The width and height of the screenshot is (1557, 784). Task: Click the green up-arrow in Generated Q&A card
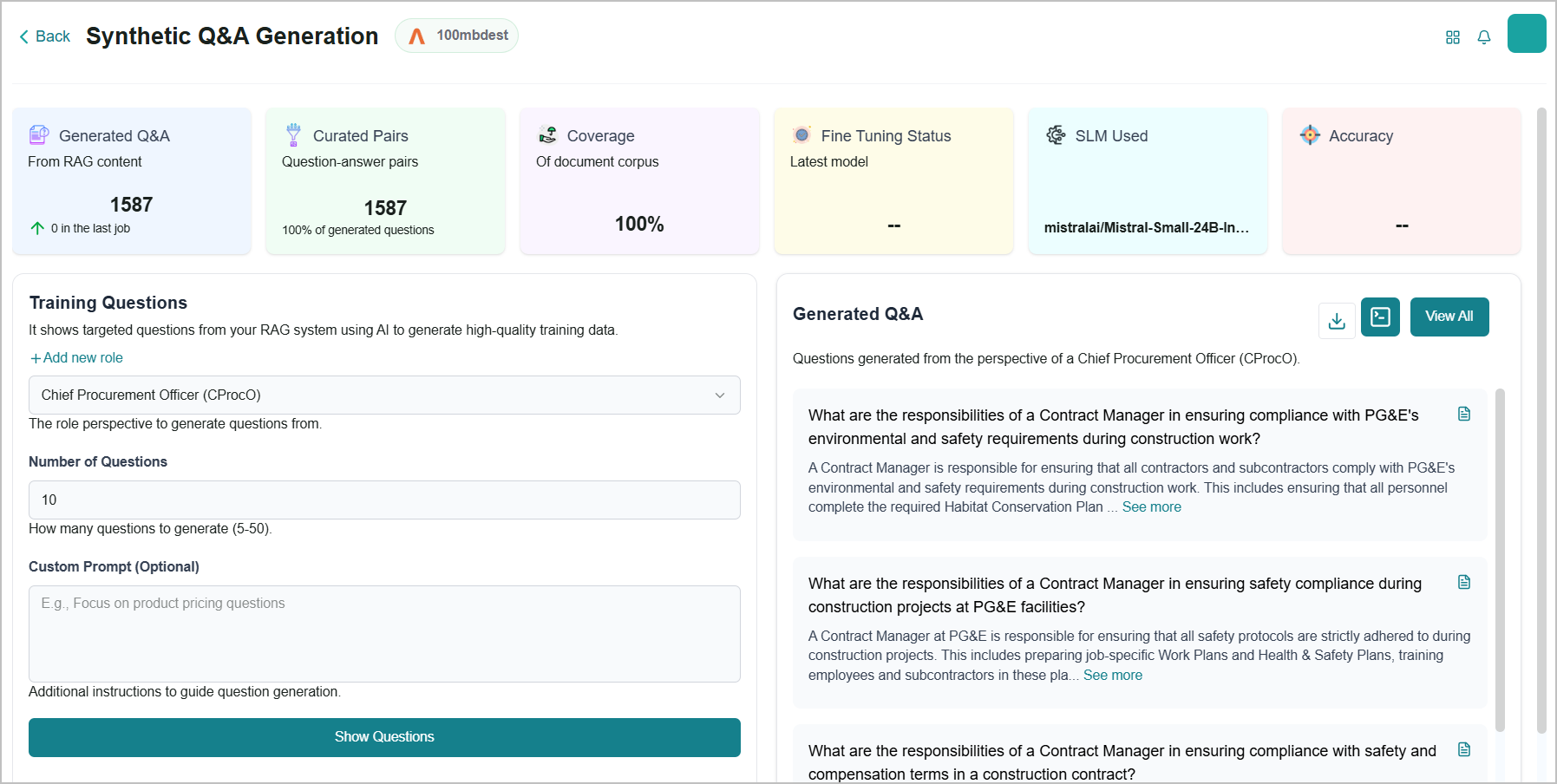click(x=37, y=228)
